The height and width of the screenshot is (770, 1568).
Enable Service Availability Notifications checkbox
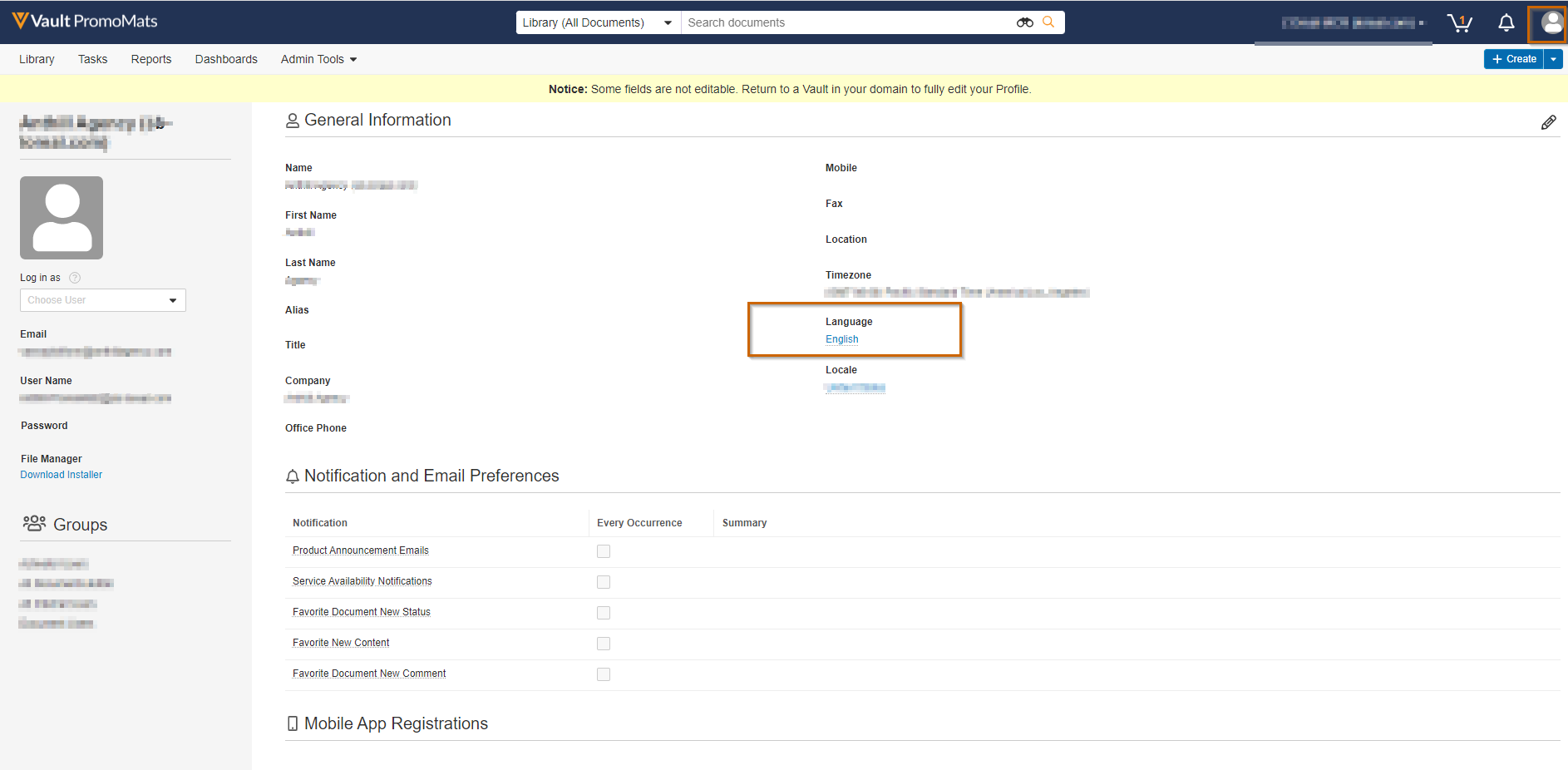coord(604,582)
